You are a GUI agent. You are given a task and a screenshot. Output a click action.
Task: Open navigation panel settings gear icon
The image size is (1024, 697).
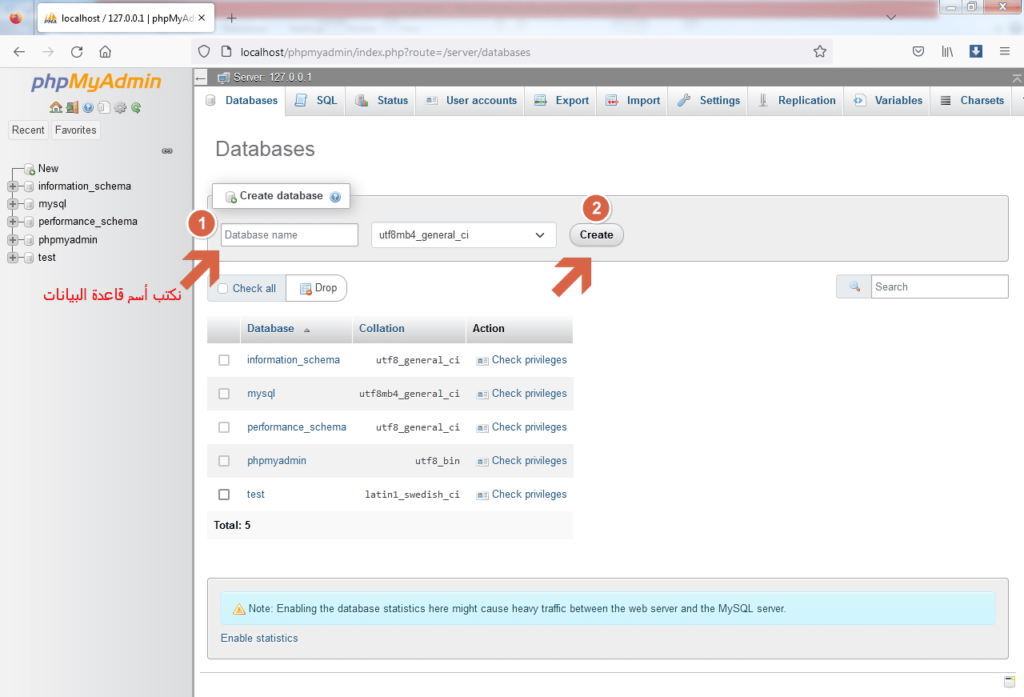pos(120,107)
